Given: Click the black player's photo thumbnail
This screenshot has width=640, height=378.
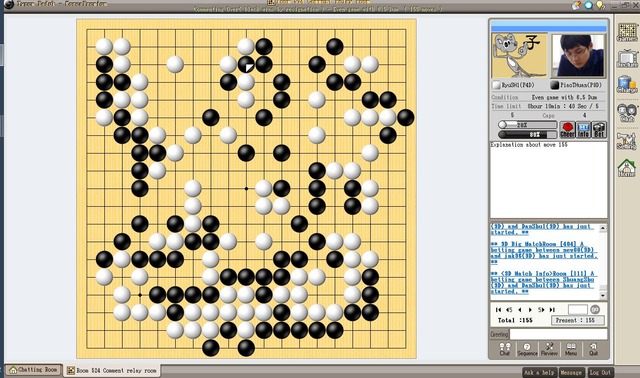Looking at the screenshot, I should (x=578, y=56).
